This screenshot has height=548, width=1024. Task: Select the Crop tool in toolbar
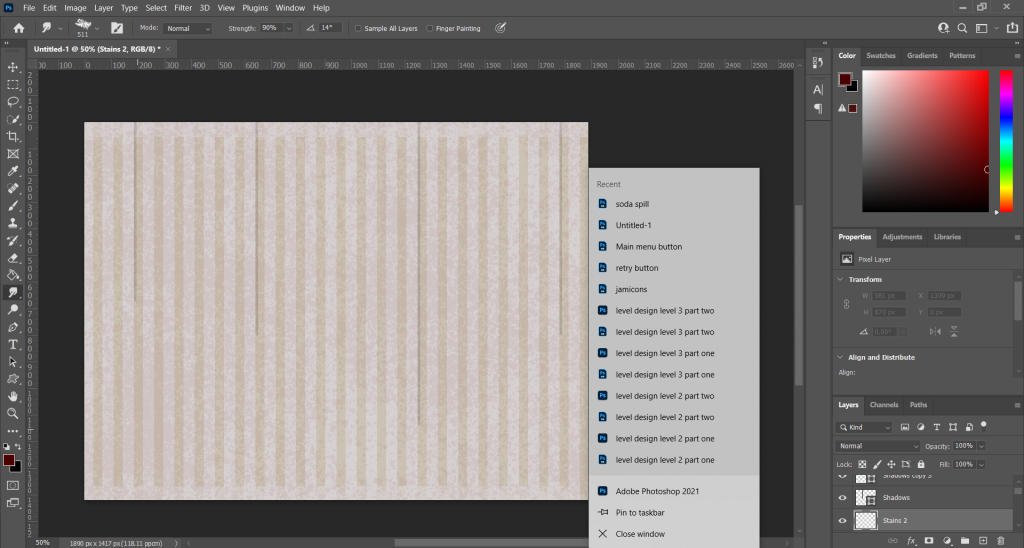[13, 136]
